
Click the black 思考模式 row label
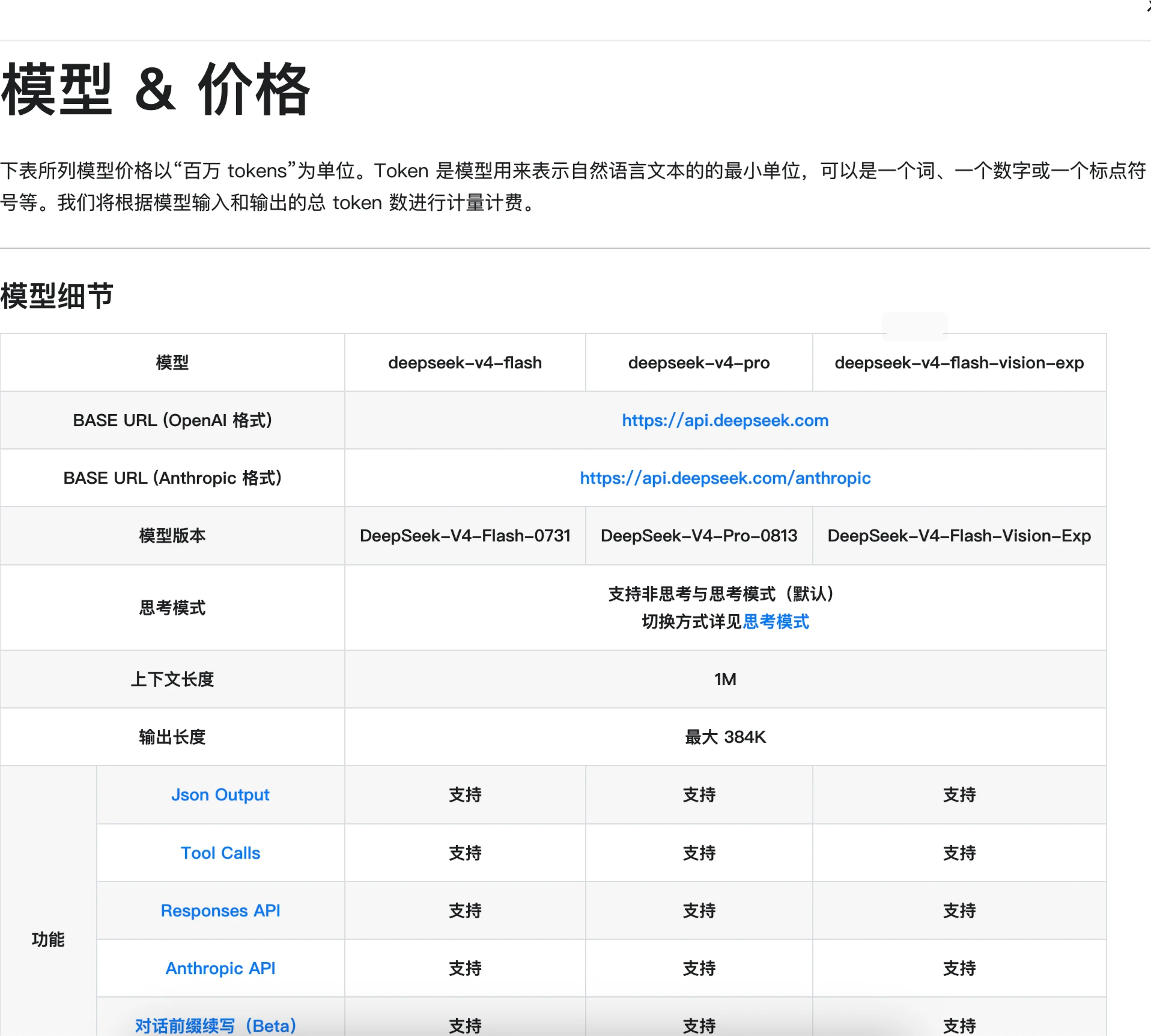coord(172,608)
